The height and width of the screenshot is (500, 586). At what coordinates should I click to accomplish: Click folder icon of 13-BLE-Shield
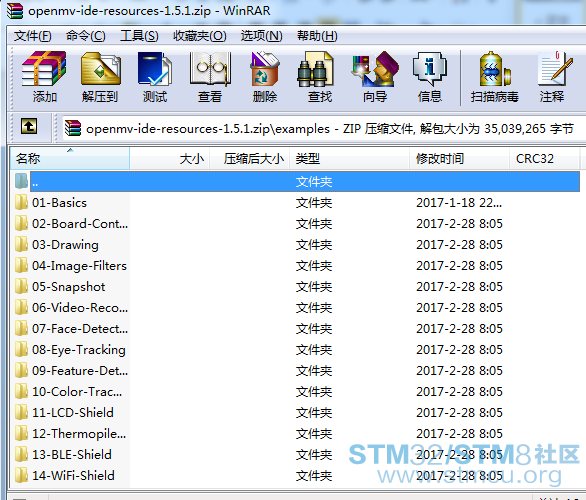(x=21, y=454)
